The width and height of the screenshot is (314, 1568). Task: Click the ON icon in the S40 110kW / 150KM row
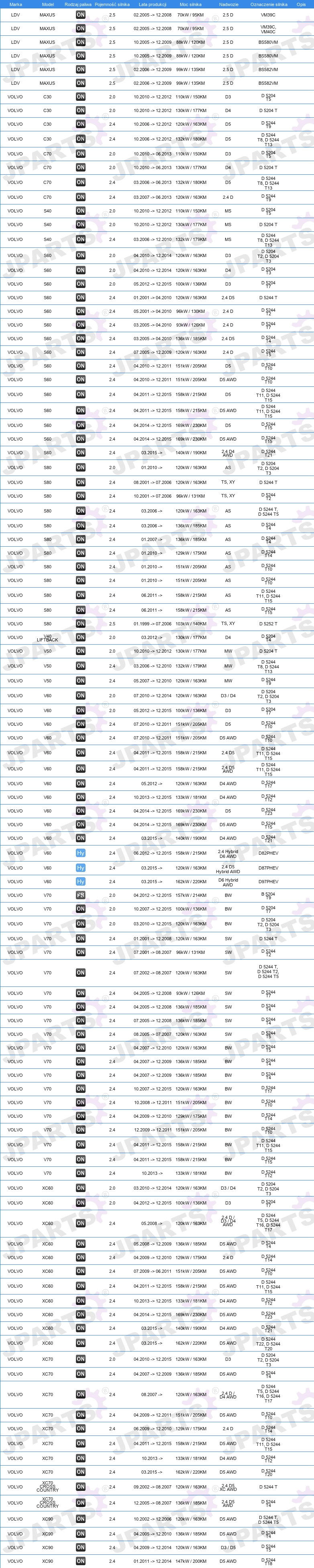point(80,211)
